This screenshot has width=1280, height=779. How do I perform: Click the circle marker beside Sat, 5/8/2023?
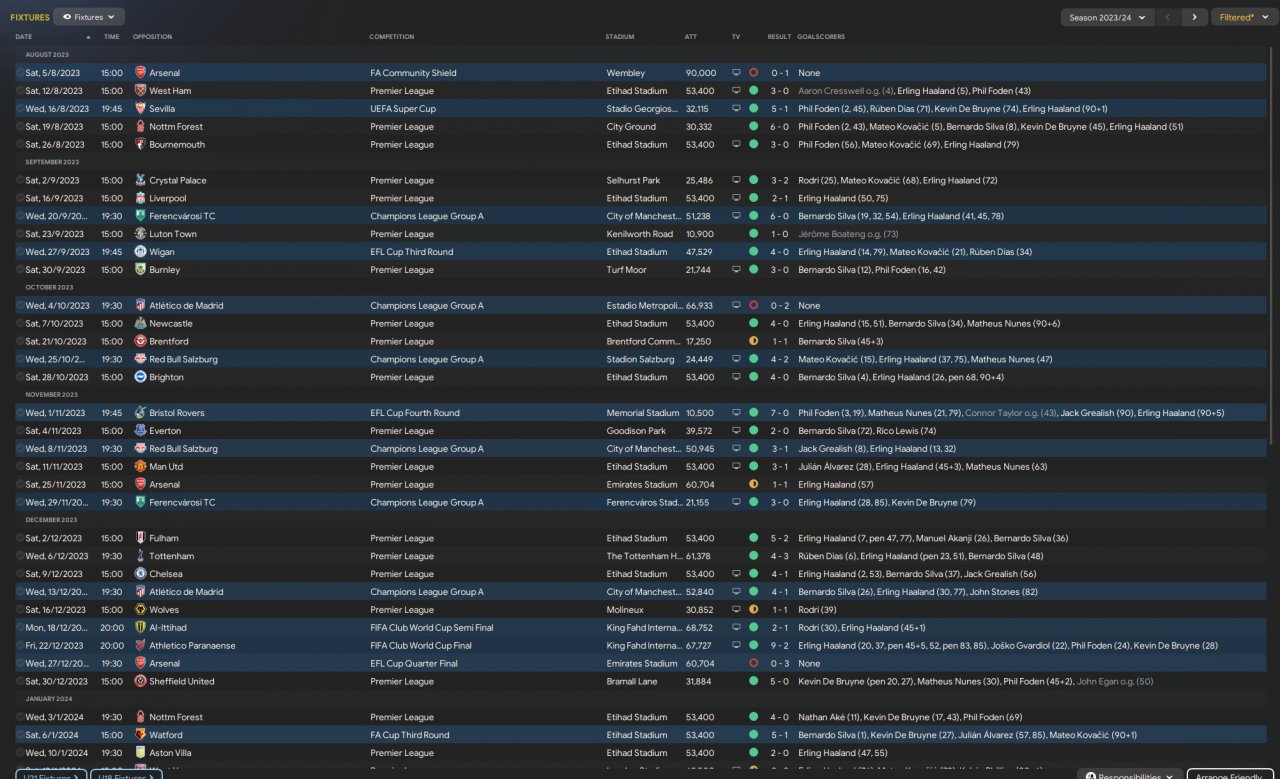[20, 73]
